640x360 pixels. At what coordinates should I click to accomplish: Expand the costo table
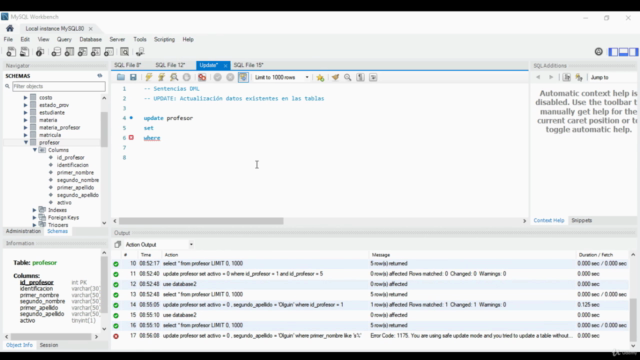pos(26,98)
